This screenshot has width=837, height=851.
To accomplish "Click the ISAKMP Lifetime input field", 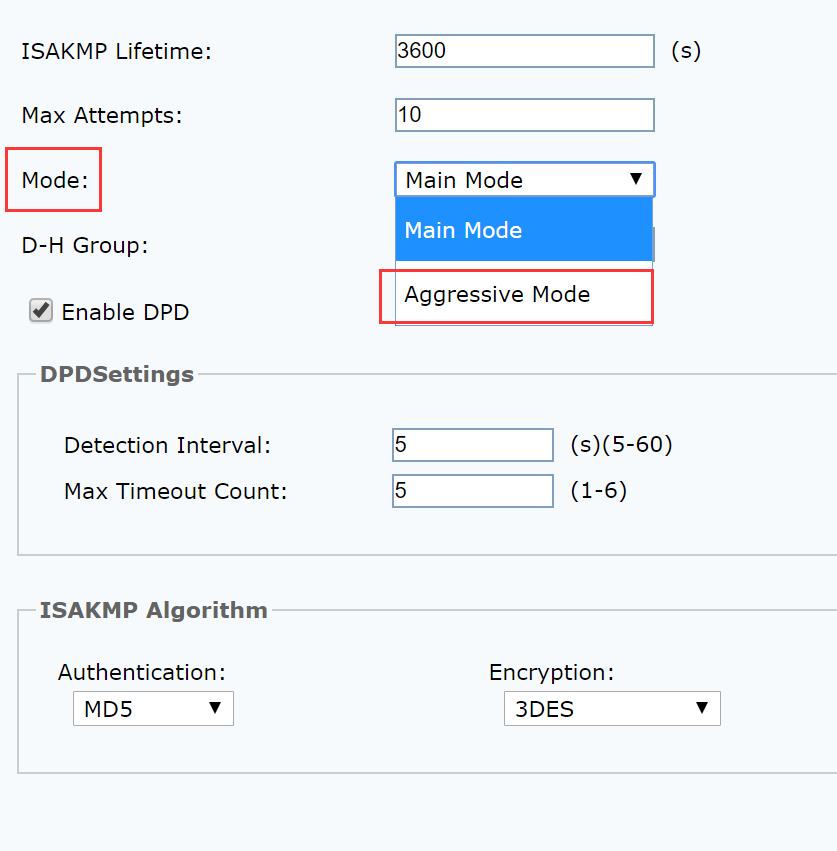I will (x=524, y=51).
